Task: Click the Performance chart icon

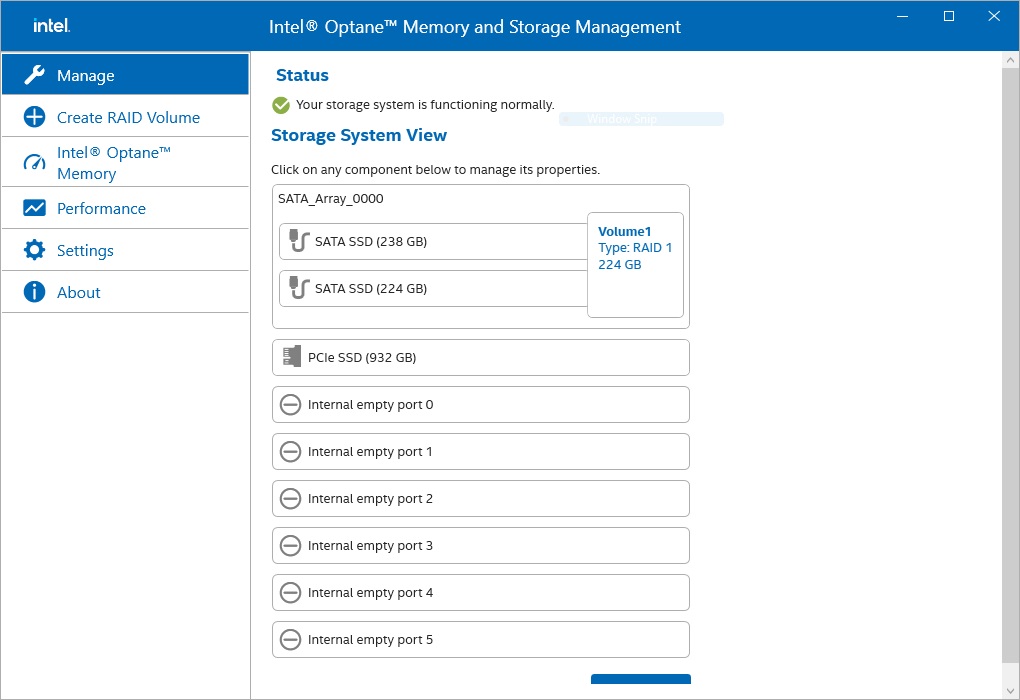Action: [x=34, y=208]
